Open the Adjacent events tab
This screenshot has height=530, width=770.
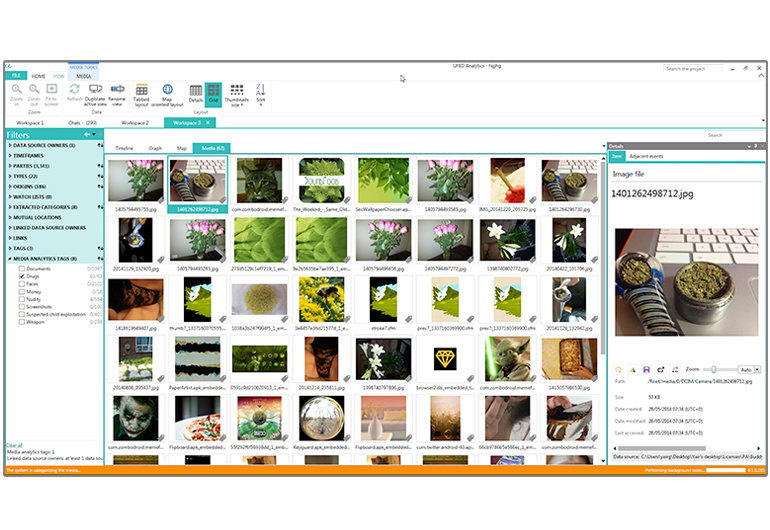(645, 157)
